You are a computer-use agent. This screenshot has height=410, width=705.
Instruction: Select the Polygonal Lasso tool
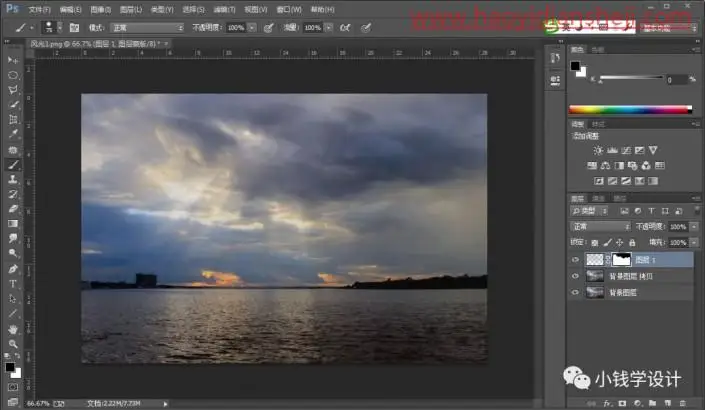(13, 90)
